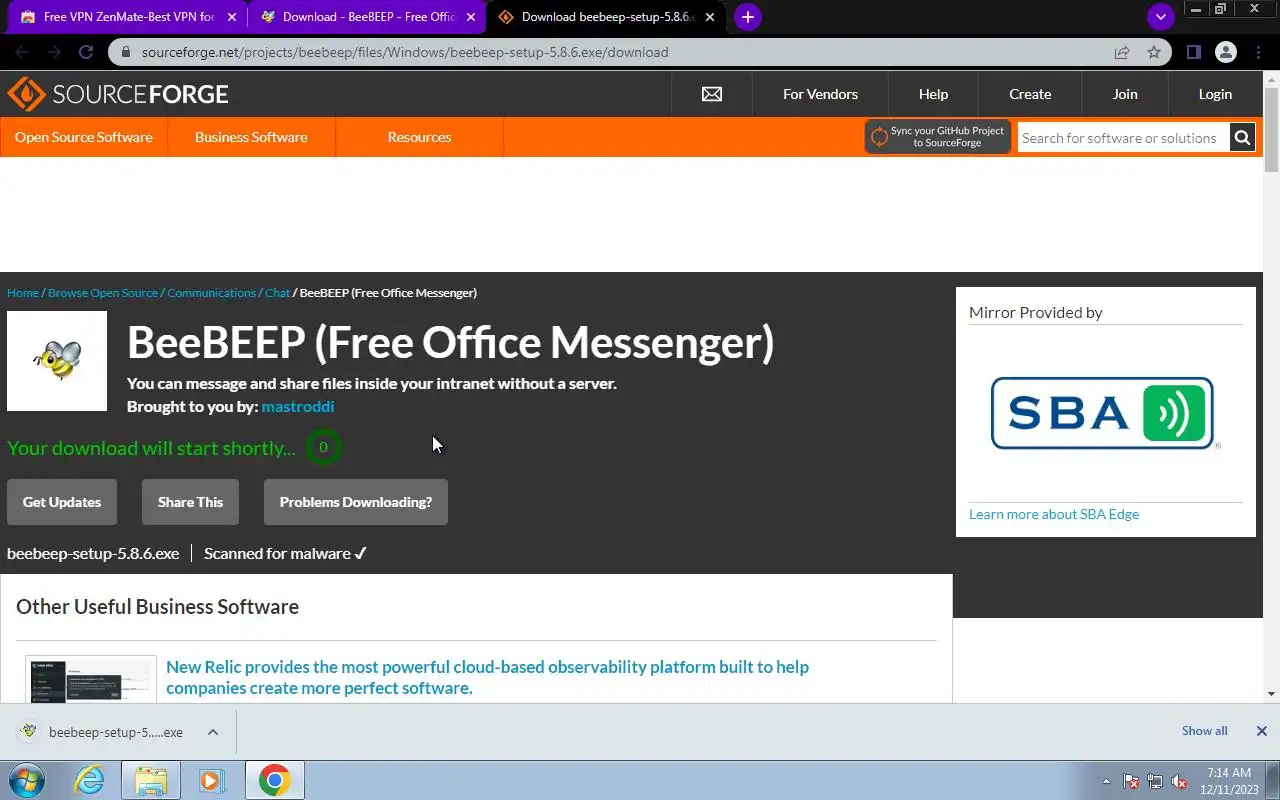Click Learn more about SBA Edge
Image resolution: width=1280 pixels, height=800 pixels.
[1054, 514]
